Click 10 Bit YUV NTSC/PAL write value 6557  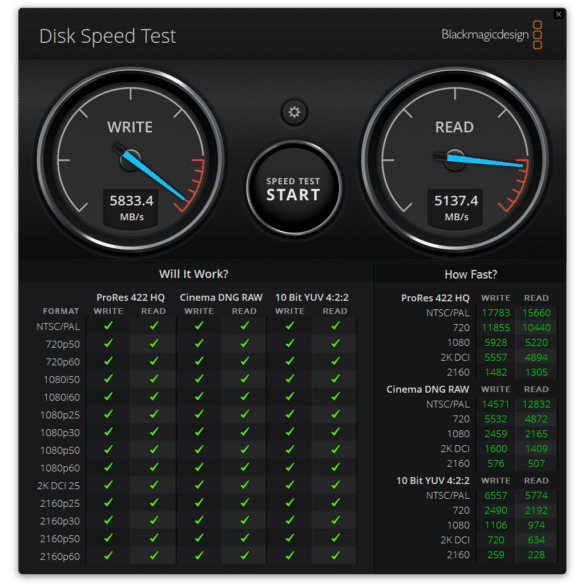[x=496, y=495]
